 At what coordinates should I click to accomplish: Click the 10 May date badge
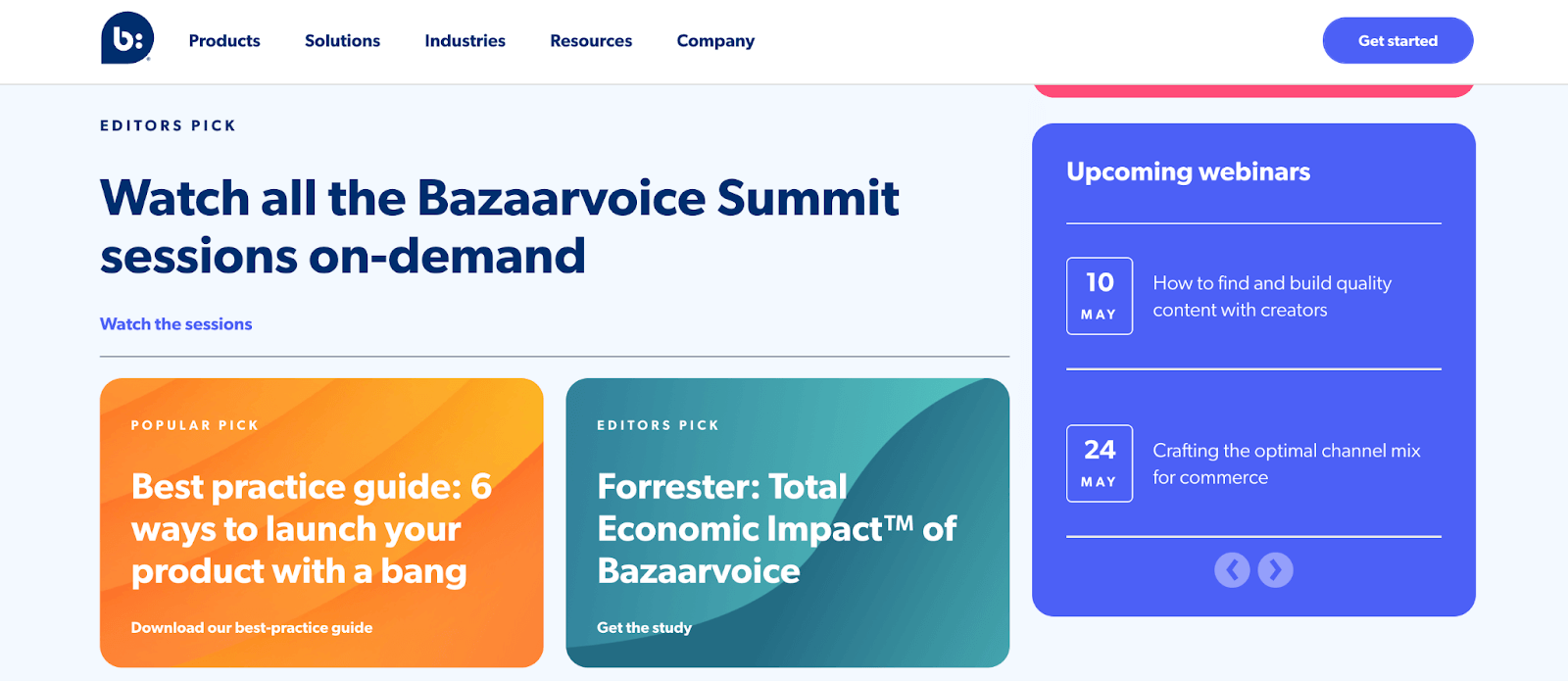[x=1099, y=296]
